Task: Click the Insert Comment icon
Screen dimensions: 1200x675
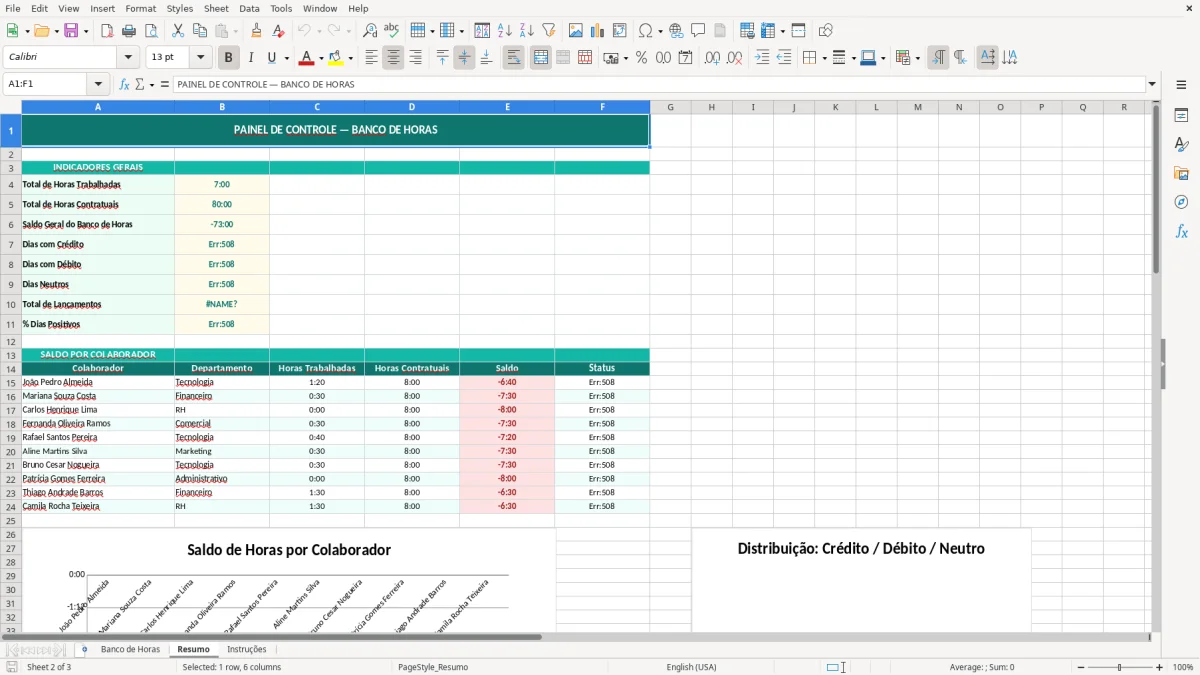Action: pyautogui.click(x=698, y=31)
